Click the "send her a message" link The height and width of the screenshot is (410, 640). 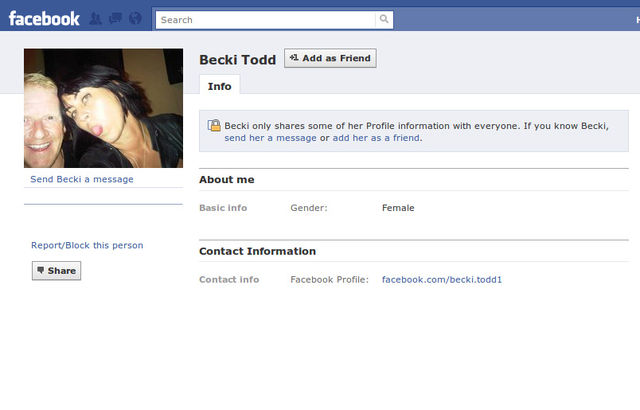click(x=270, y=138)
